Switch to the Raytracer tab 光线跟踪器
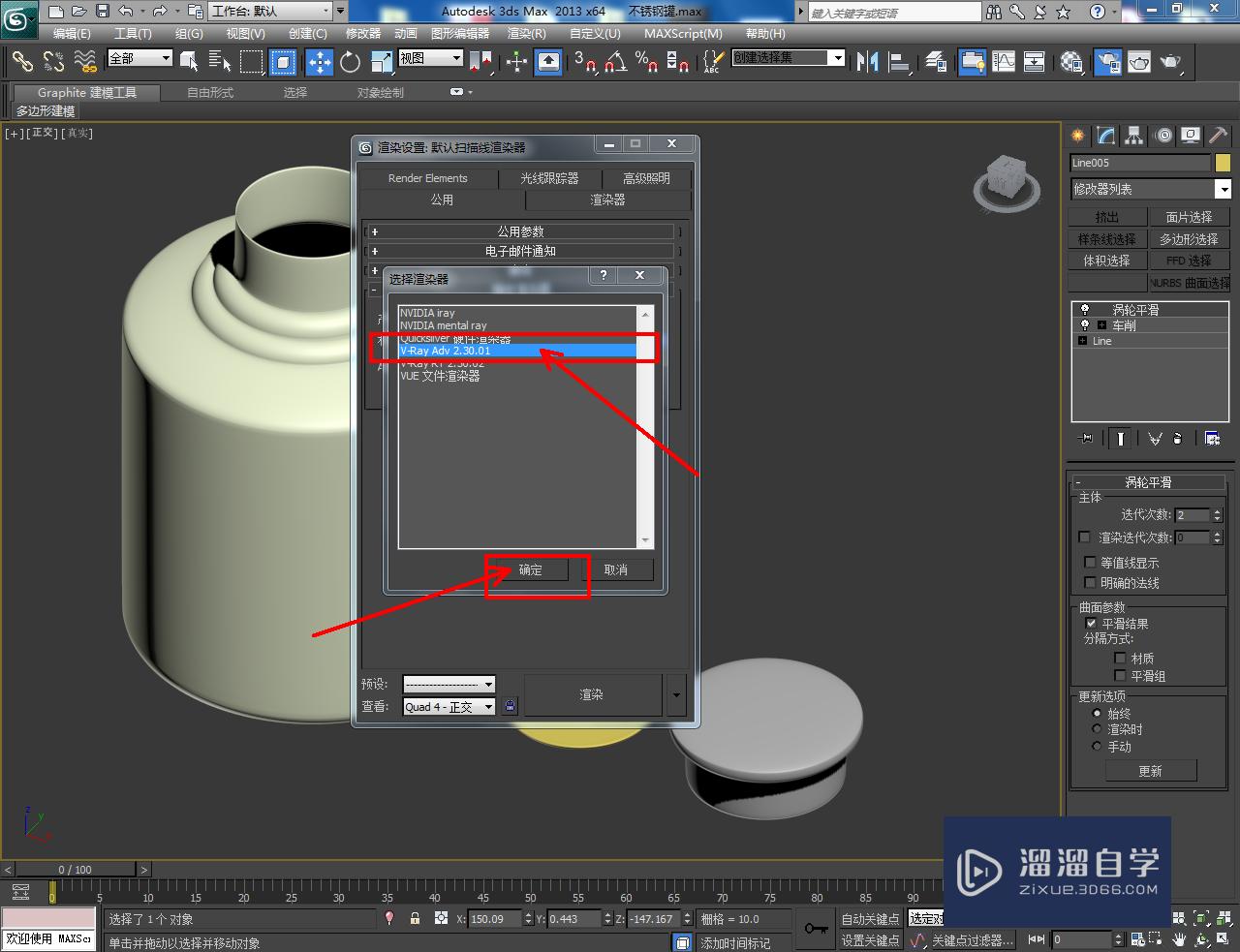 click(x=549, y=178)
